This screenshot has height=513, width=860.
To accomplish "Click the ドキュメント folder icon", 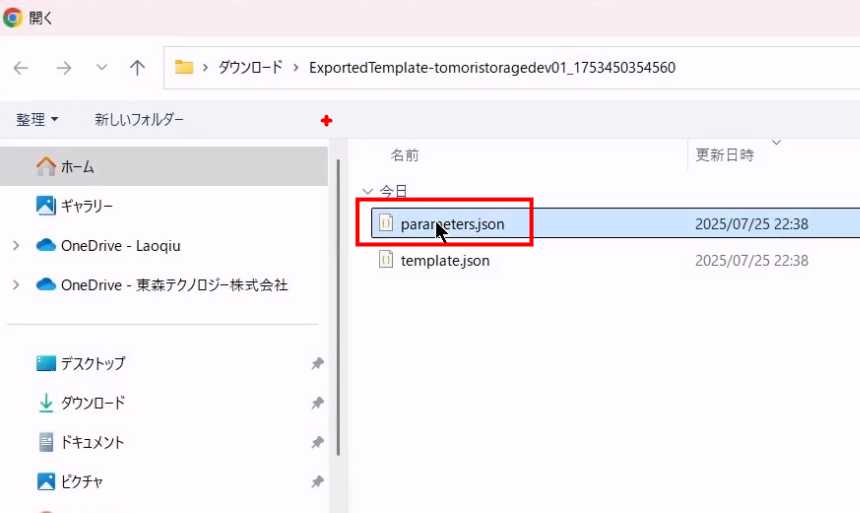I will 46,442.
